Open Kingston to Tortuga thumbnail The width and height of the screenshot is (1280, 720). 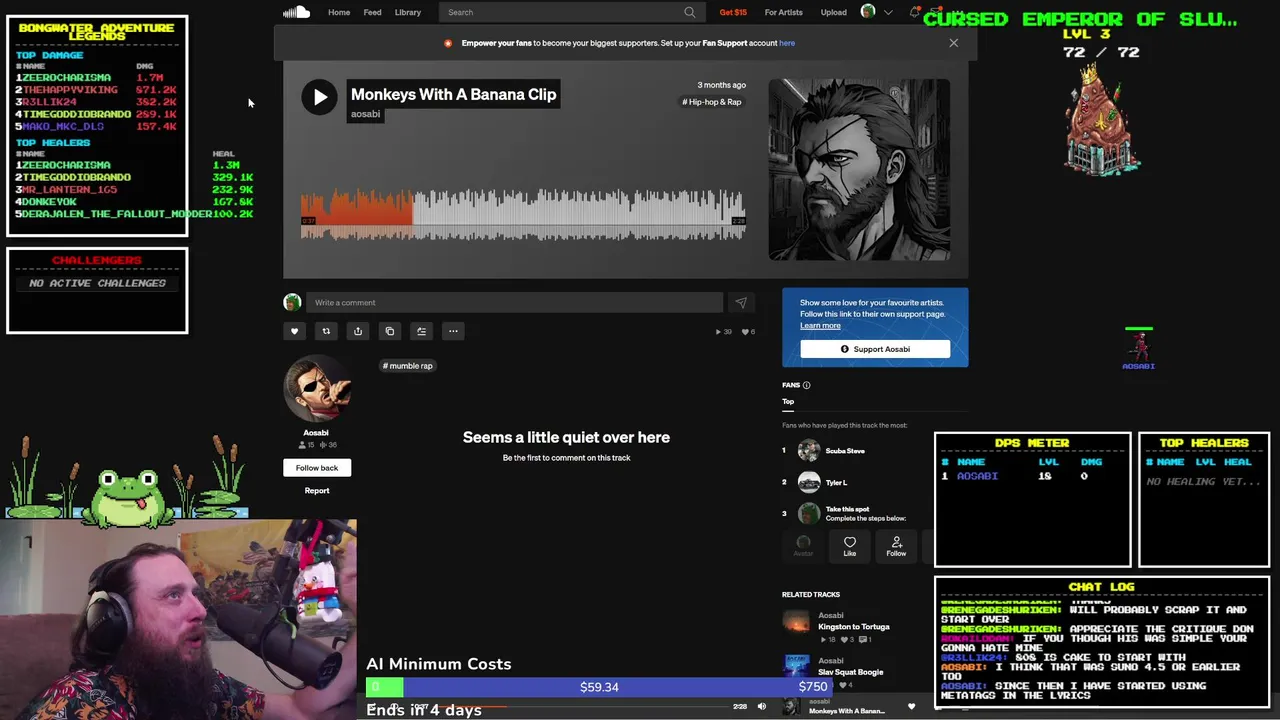(x=796, y=624)
